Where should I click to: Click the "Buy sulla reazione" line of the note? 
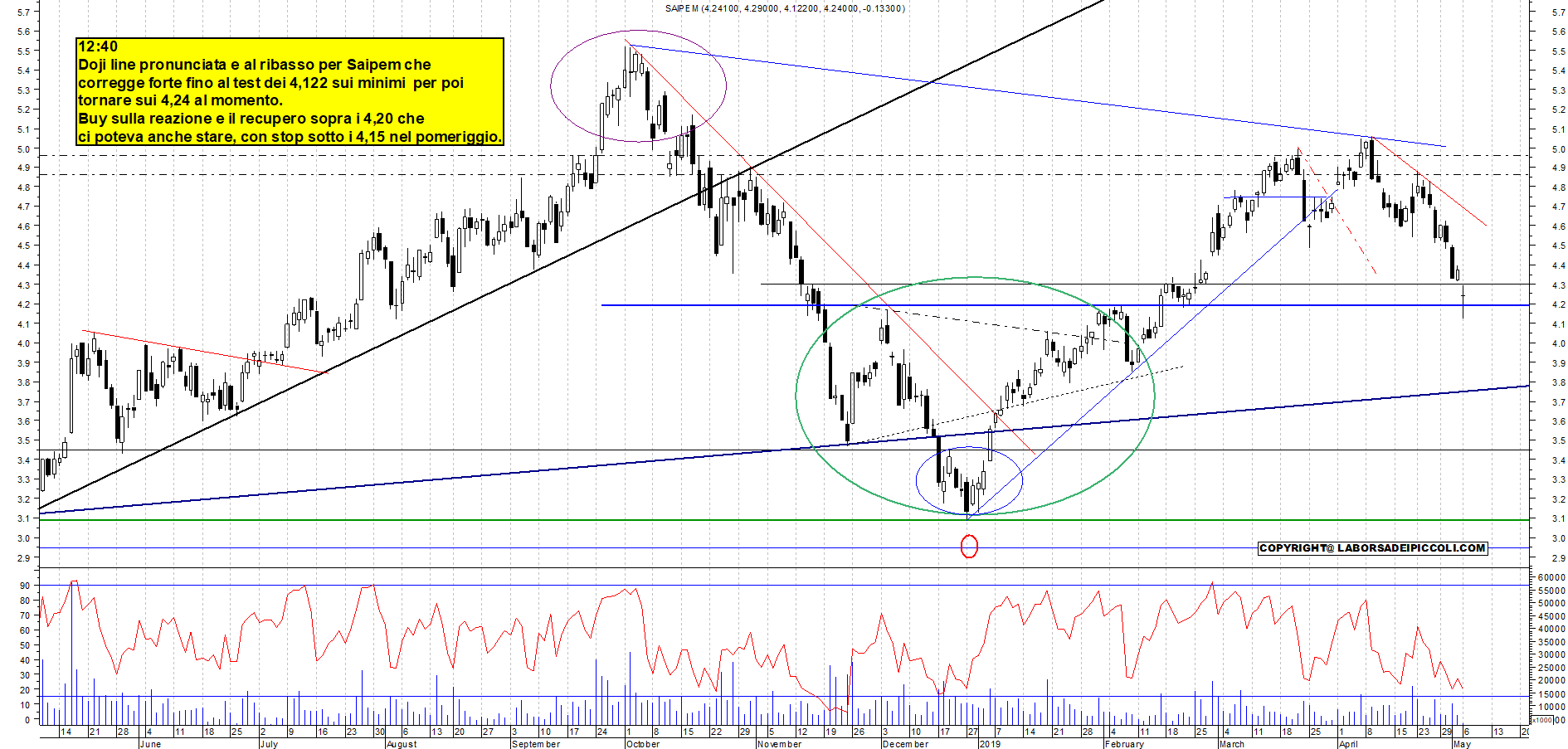click(251, 119)
